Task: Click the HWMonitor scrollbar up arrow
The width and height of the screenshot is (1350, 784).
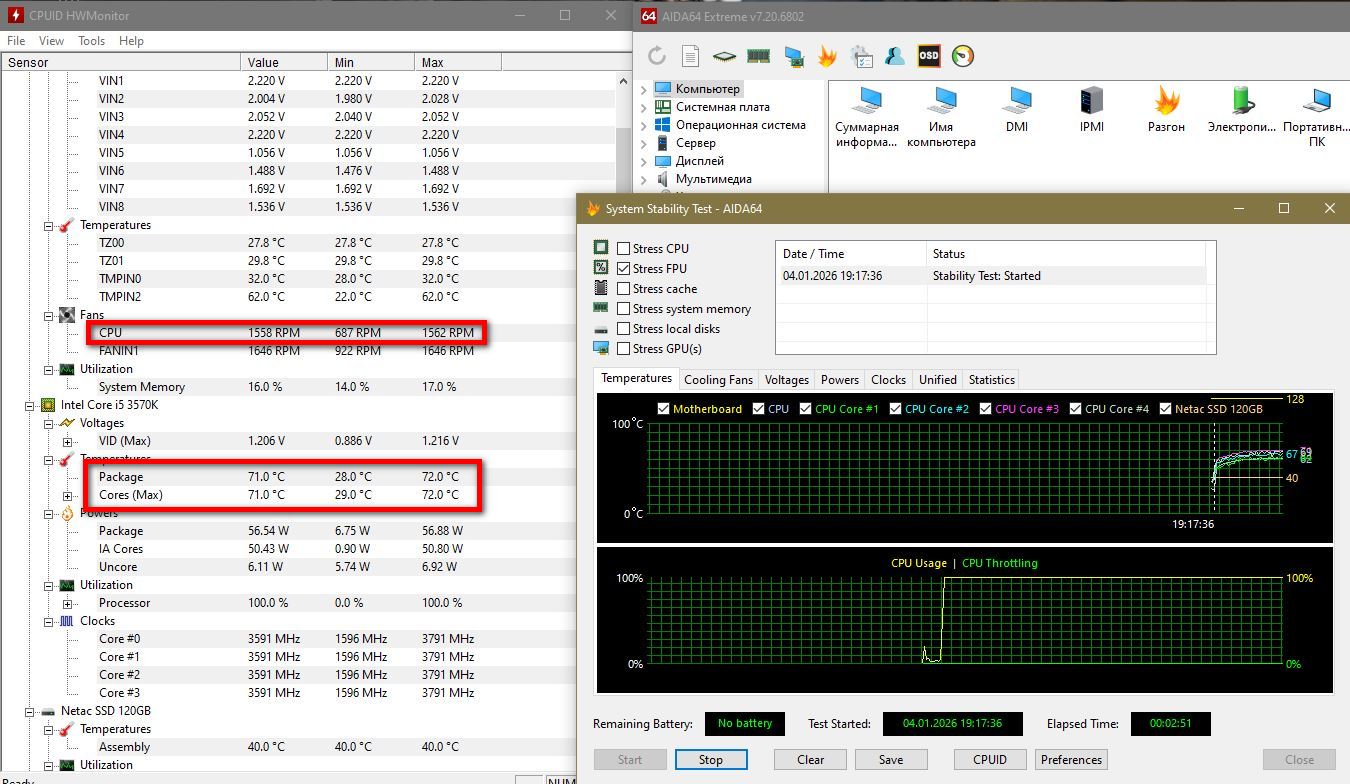Action: pos(624,81)
